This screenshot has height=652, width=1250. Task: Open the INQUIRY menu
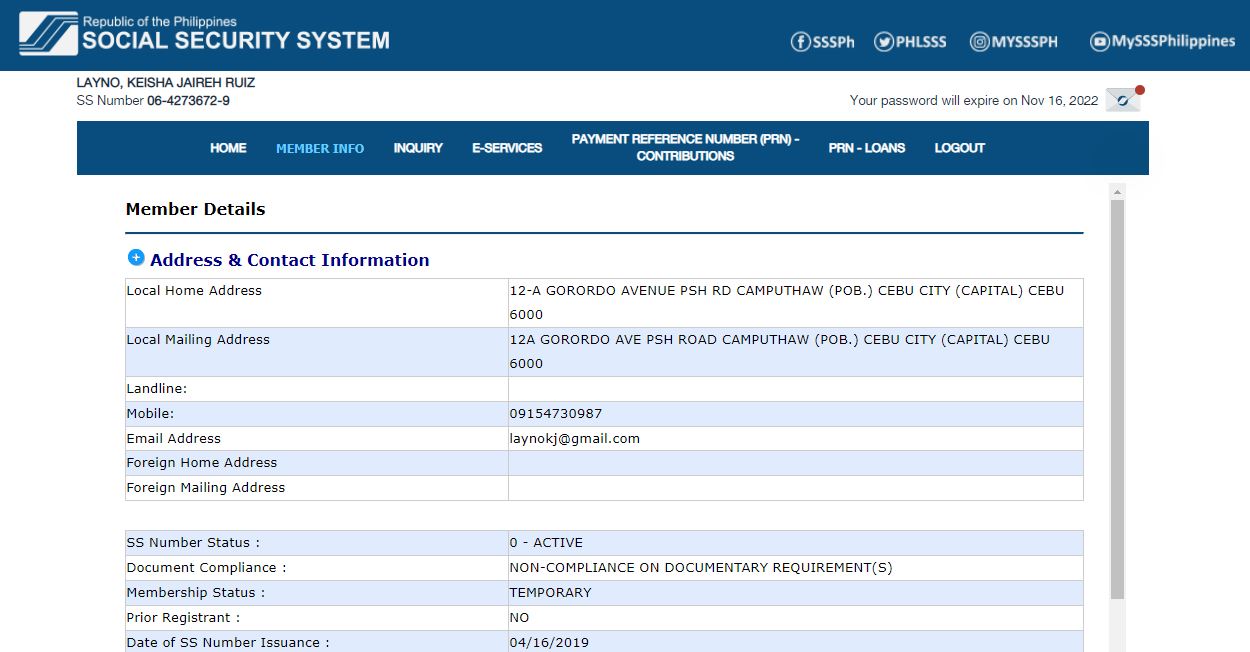point(418,148)
